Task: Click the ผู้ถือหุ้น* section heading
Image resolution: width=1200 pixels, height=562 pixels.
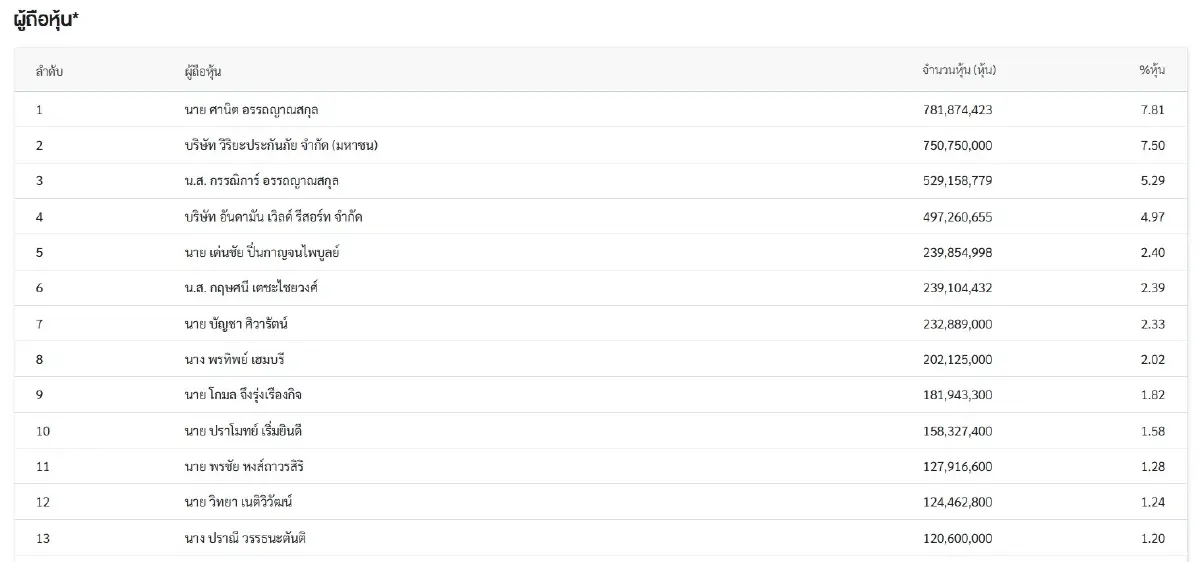Action: click(x=46, y=22)
